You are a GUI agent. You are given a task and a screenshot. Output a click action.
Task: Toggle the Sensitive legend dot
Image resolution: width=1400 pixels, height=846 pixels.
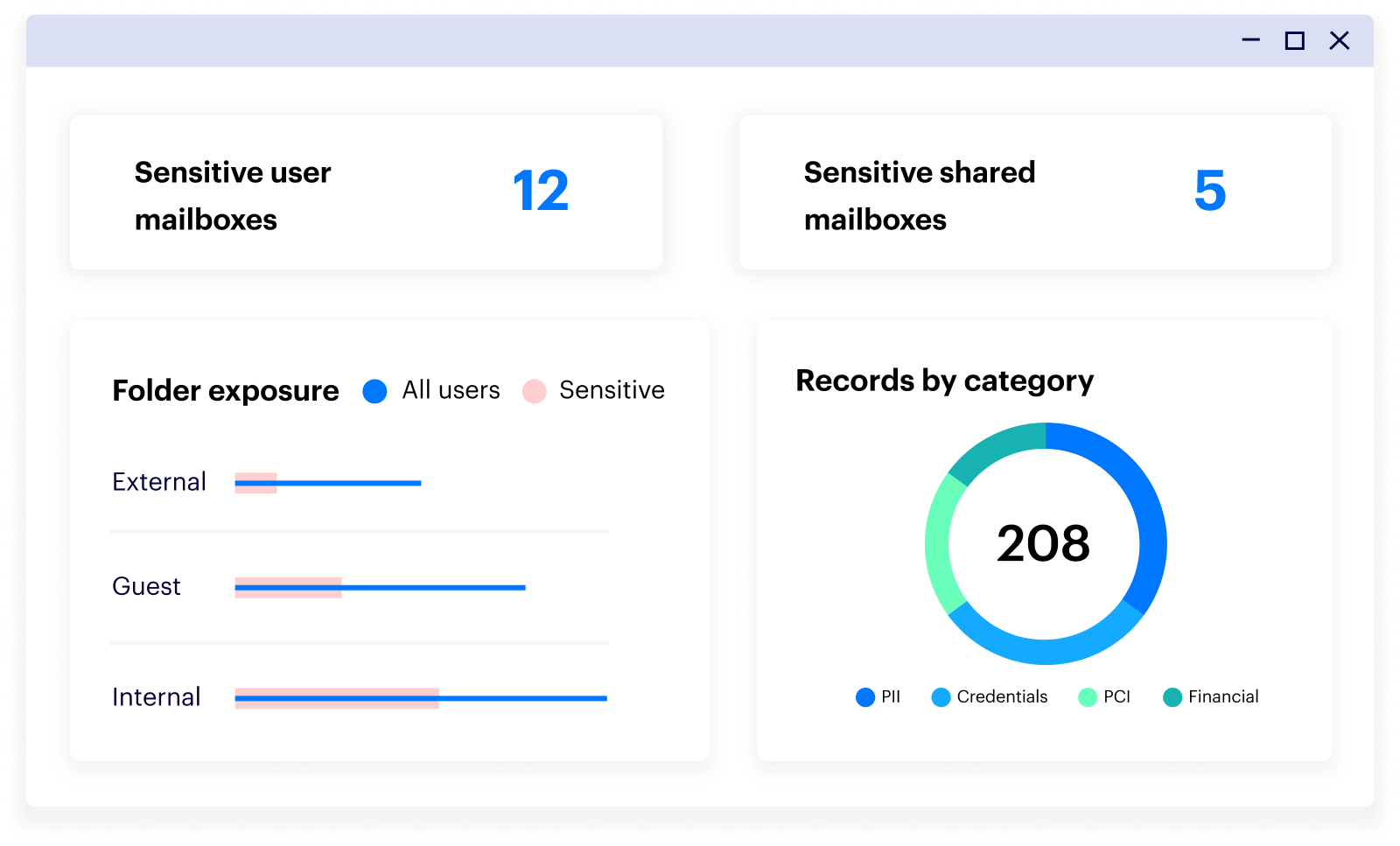(x=534, y=391)
